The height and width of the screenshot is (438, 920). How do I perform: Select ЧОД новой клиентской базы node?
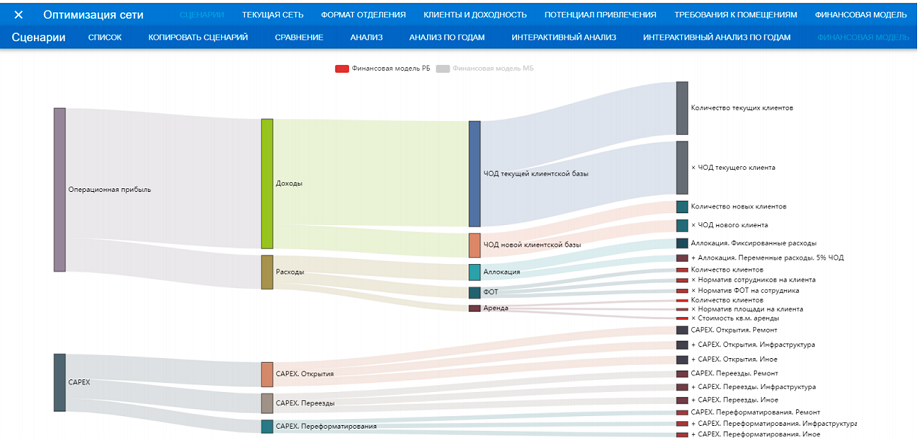click(475, 245)
